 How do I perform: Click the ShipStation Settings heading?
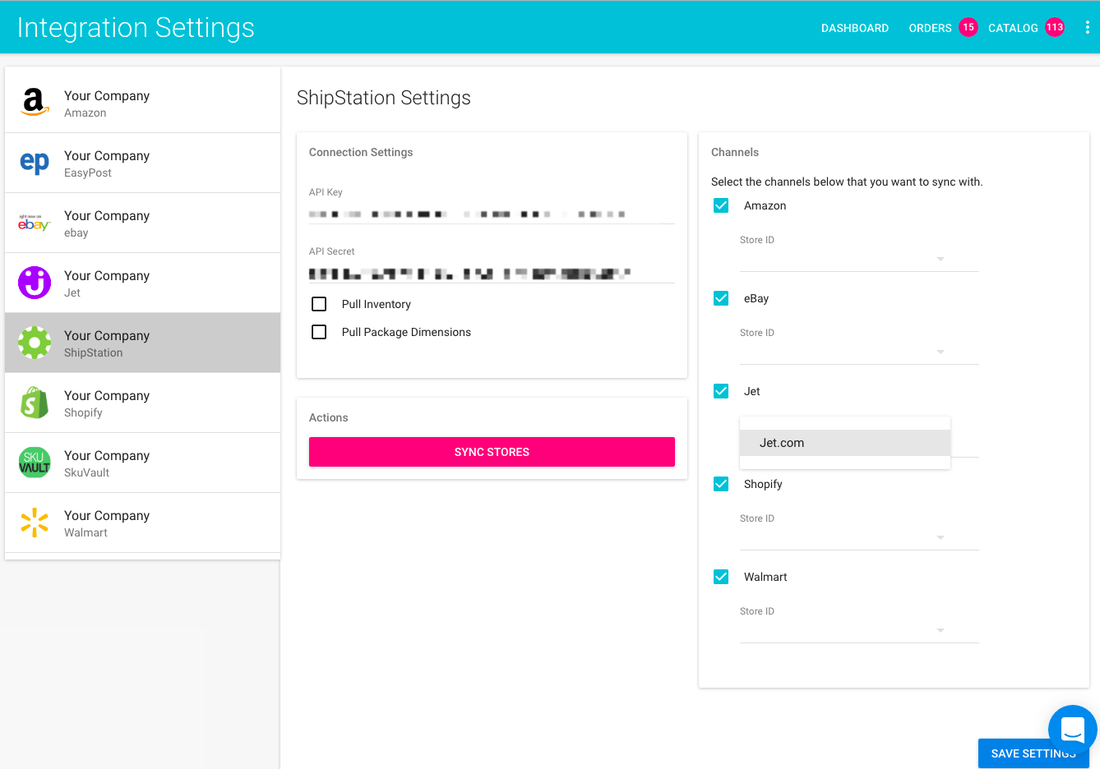point(384,98)
